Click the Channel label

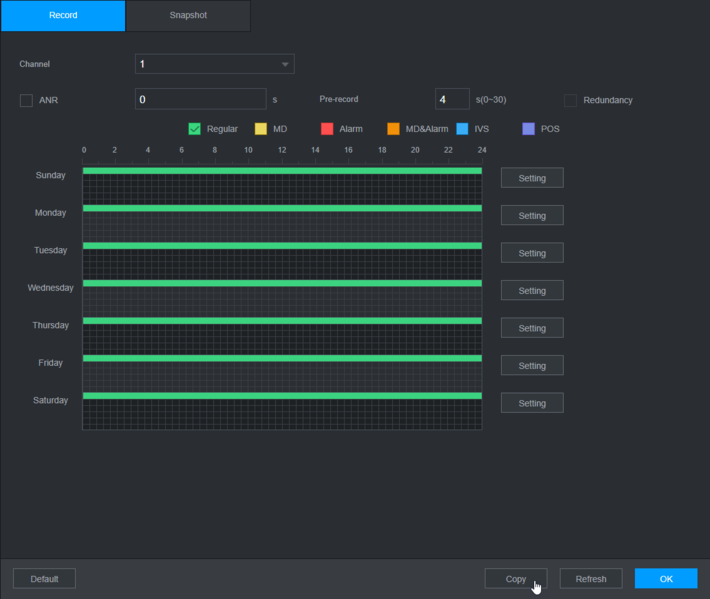point(34,64)
